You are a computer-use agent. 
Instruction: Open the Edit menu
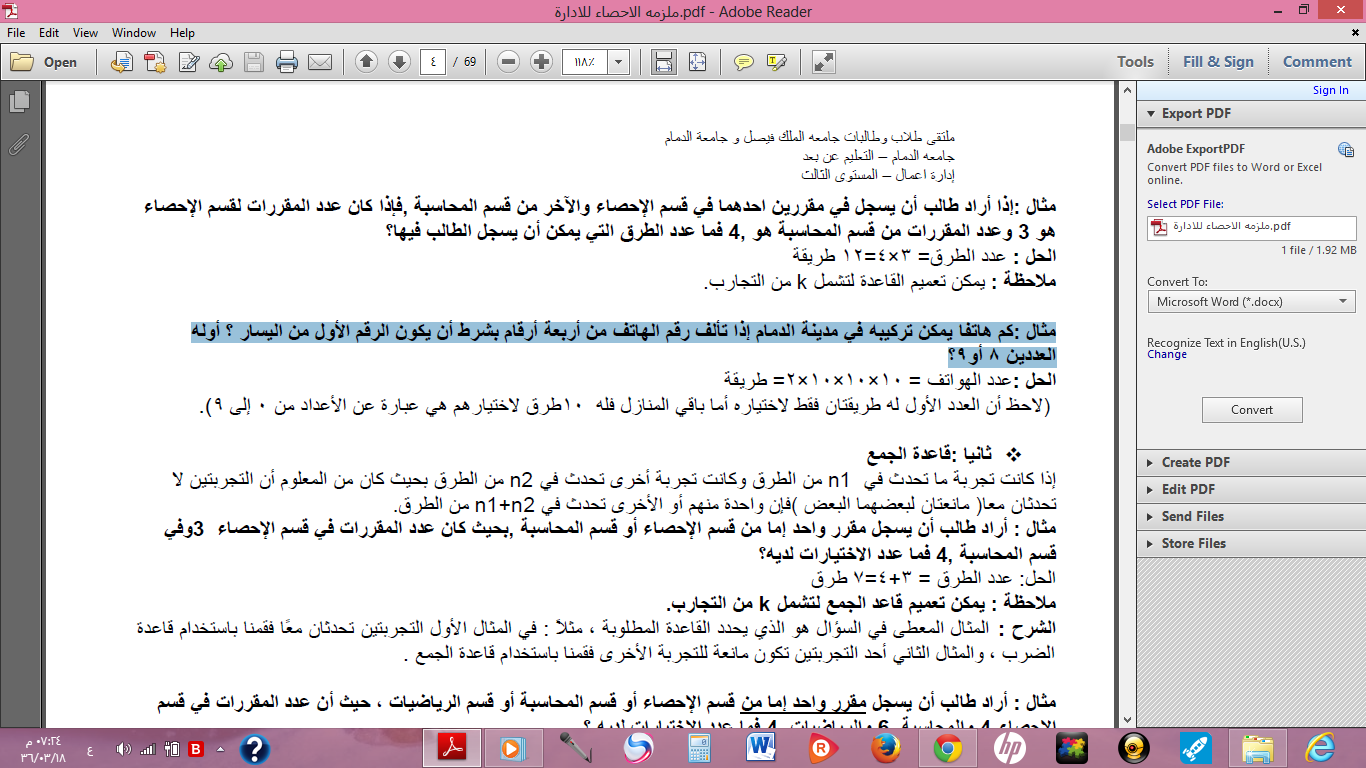click(x=49, y=33)
